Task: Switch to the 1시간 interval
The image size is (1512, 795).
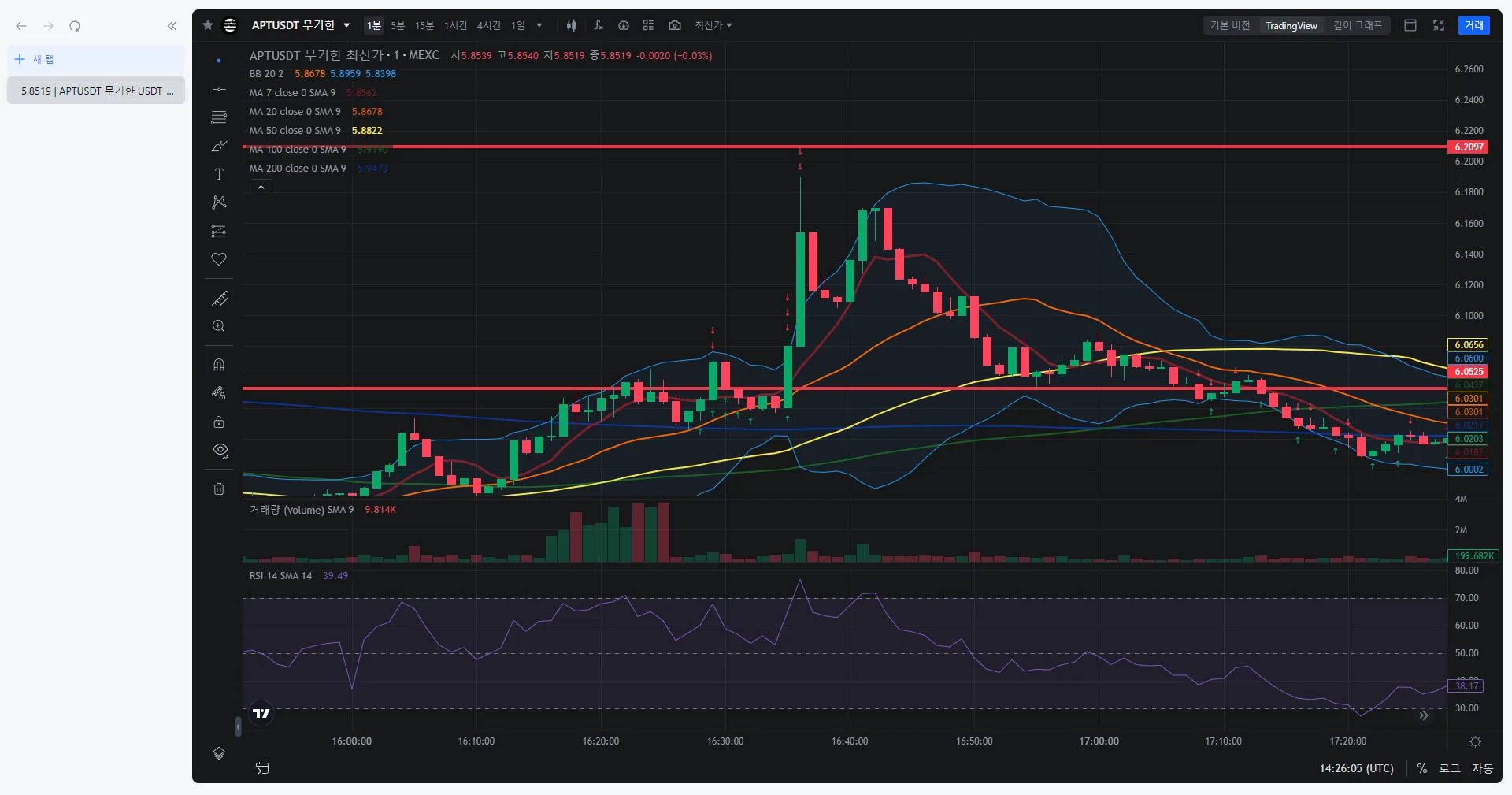Action: click(x=456, y=25)
